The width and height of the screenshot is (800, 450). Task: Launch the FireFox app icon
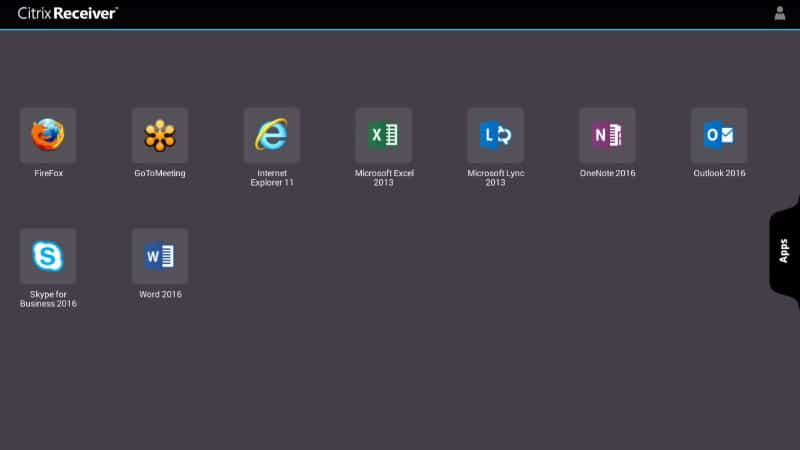coord(48,135)
